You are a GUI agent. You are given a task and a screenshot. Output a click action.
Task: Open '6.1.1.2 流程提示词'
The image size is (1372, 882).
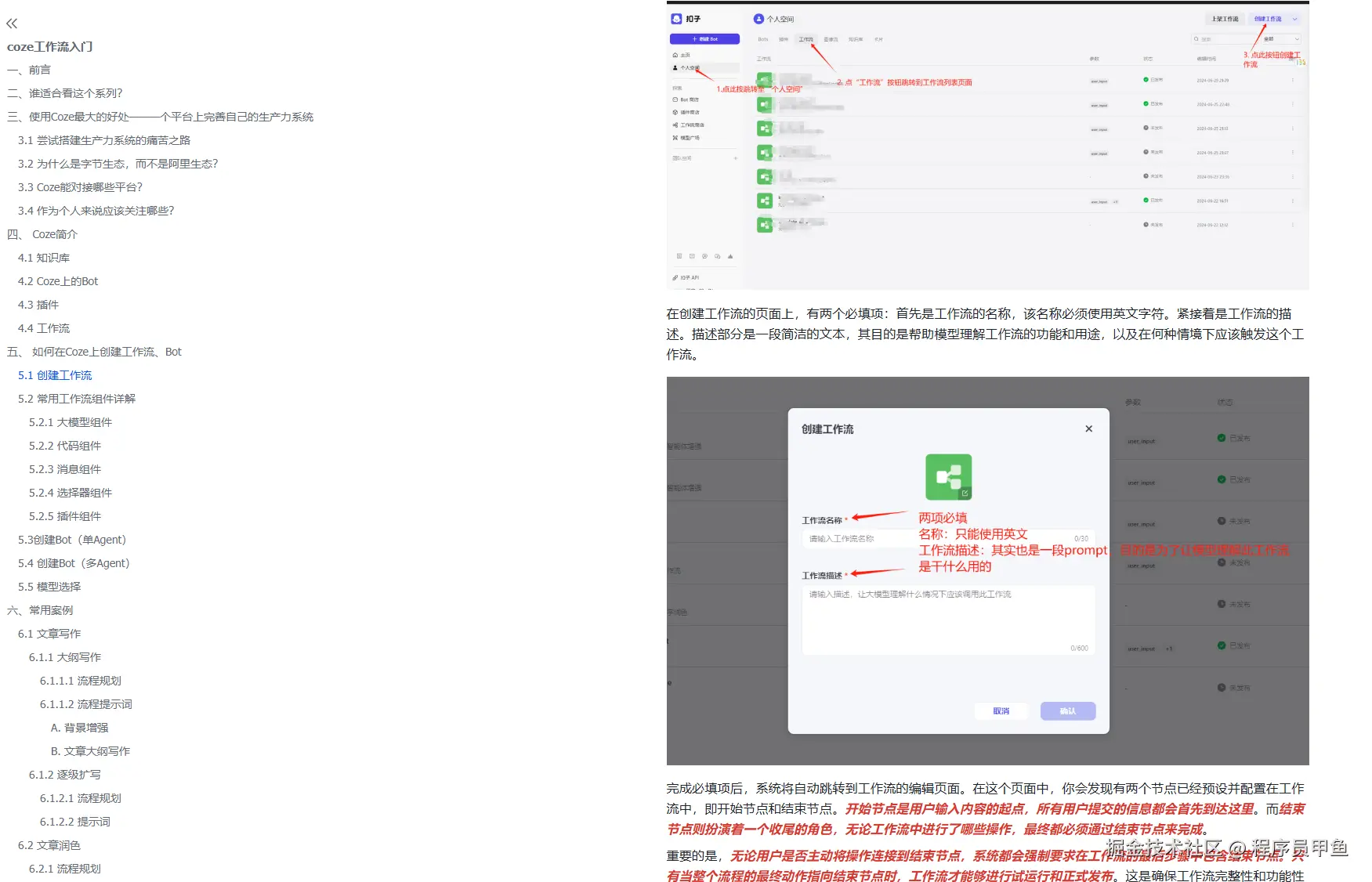point(86,704)
